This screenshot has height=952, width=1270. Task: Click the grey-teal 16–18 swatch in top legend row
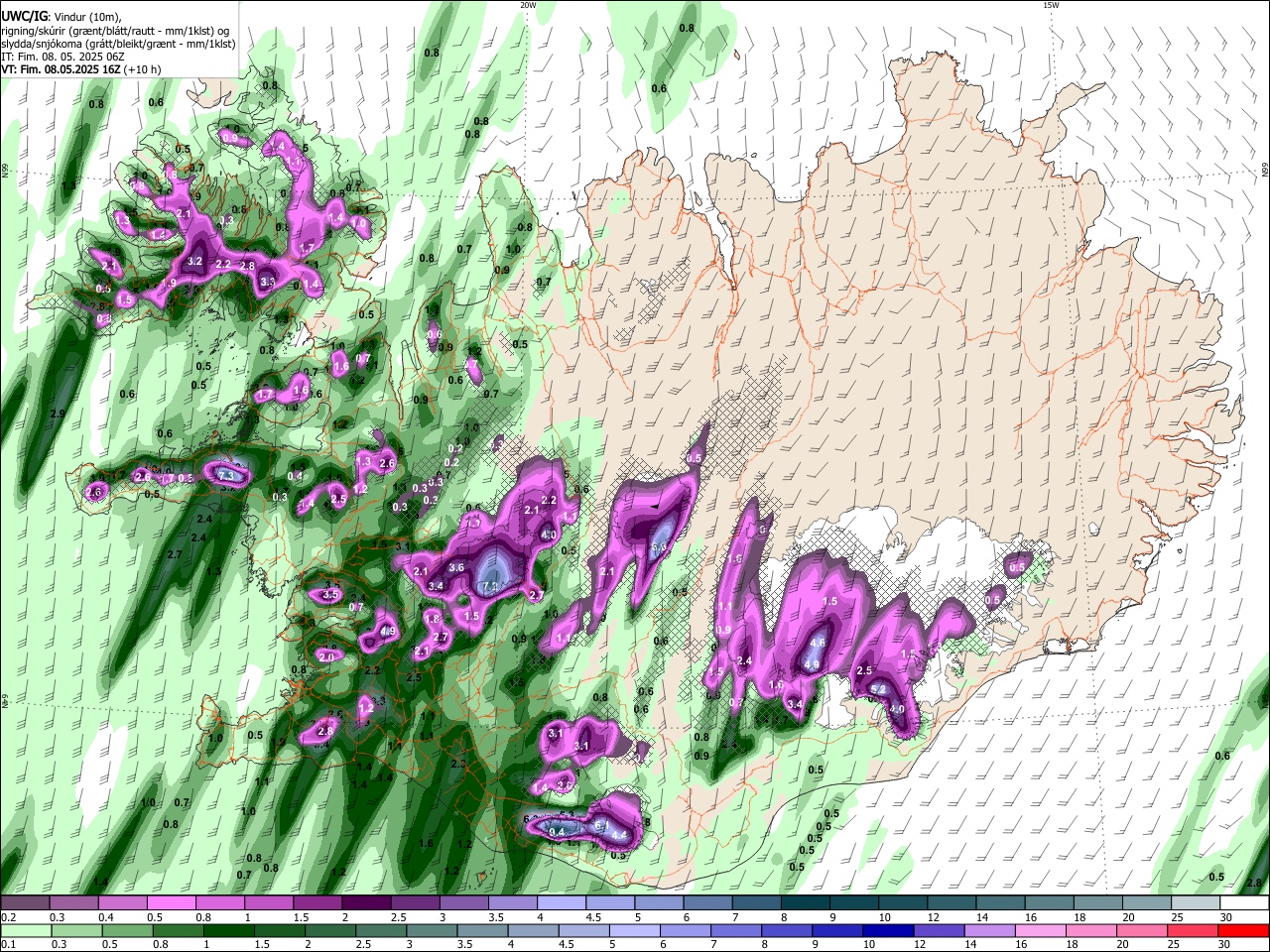click(x=1050, y=903)
